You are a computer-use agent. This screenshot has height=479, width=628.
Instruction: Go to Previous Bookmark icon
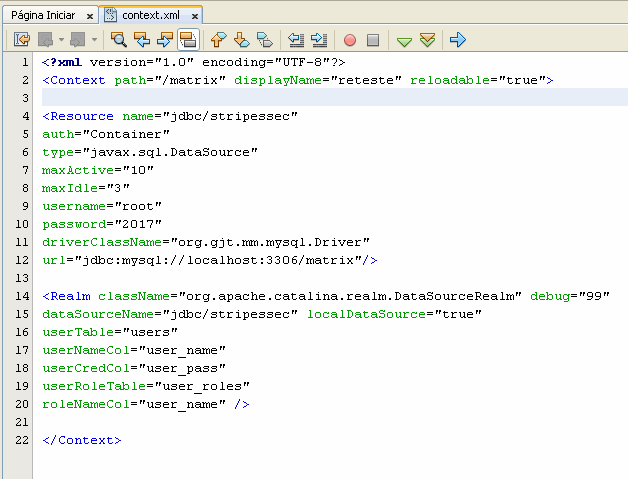click(x=218, y=40)
